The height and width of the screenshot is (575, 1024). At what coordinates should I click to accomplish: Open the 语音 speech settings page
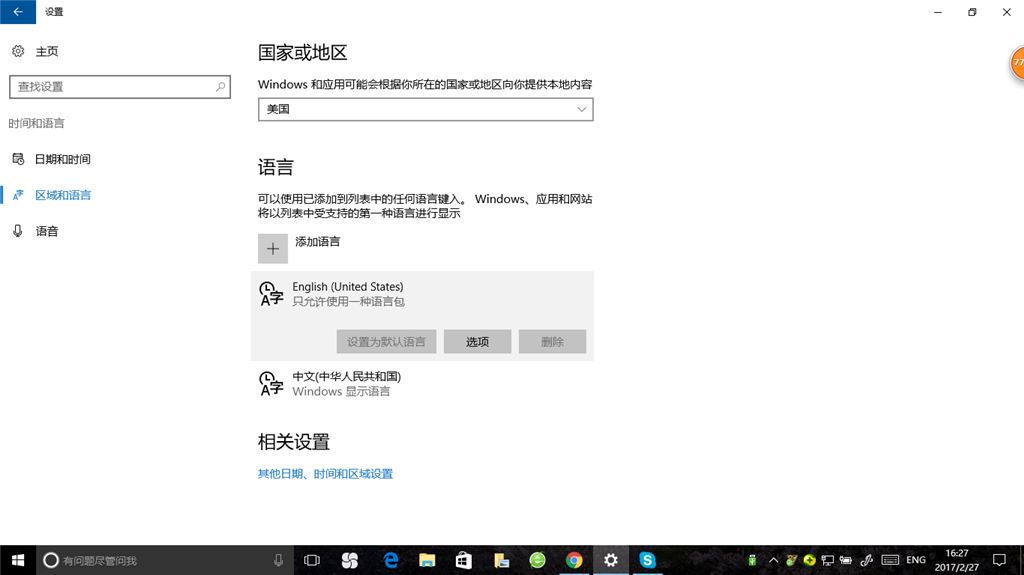[x=35, y=231]
